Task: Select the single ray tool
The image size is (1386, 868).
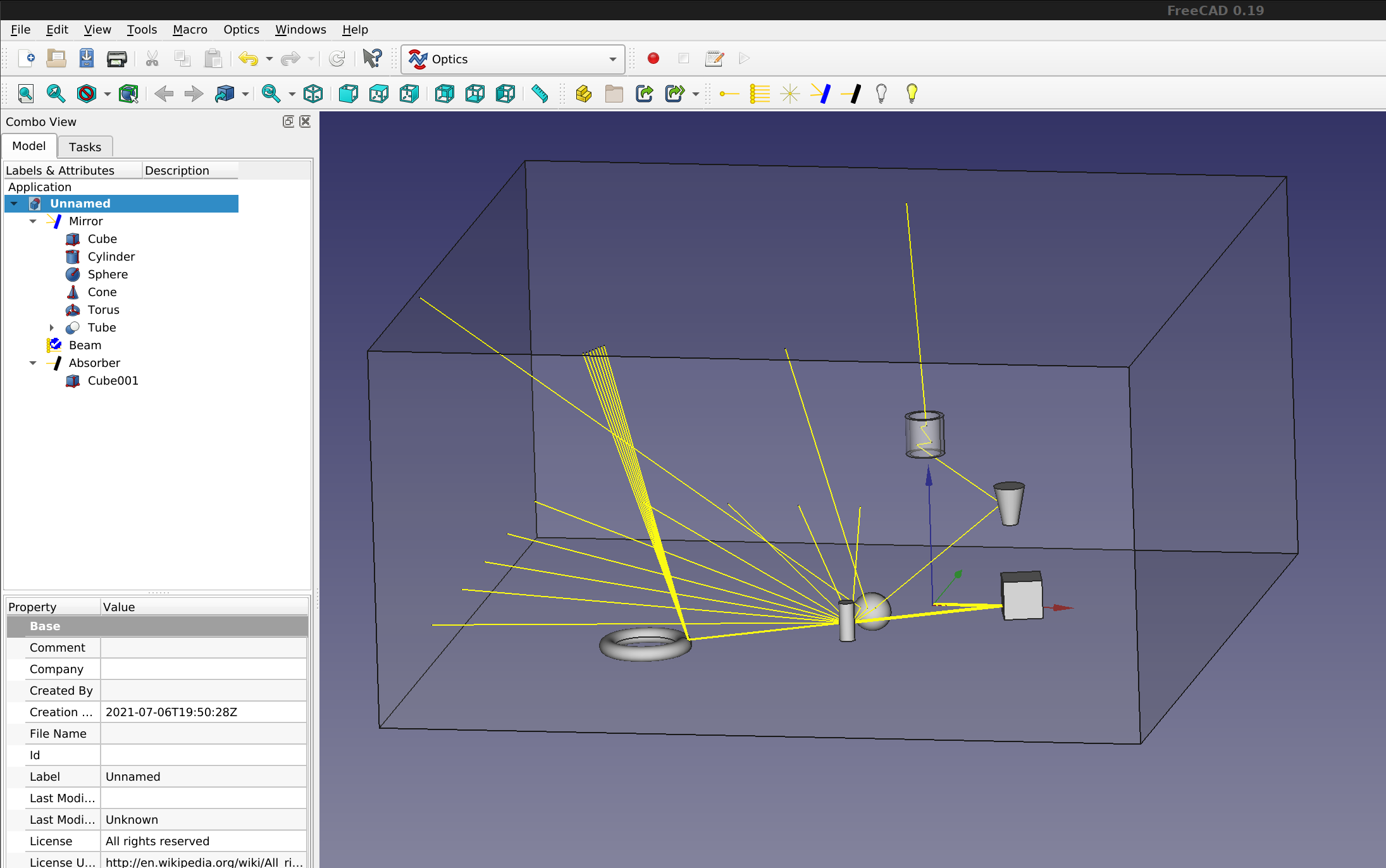Action: 729,94
